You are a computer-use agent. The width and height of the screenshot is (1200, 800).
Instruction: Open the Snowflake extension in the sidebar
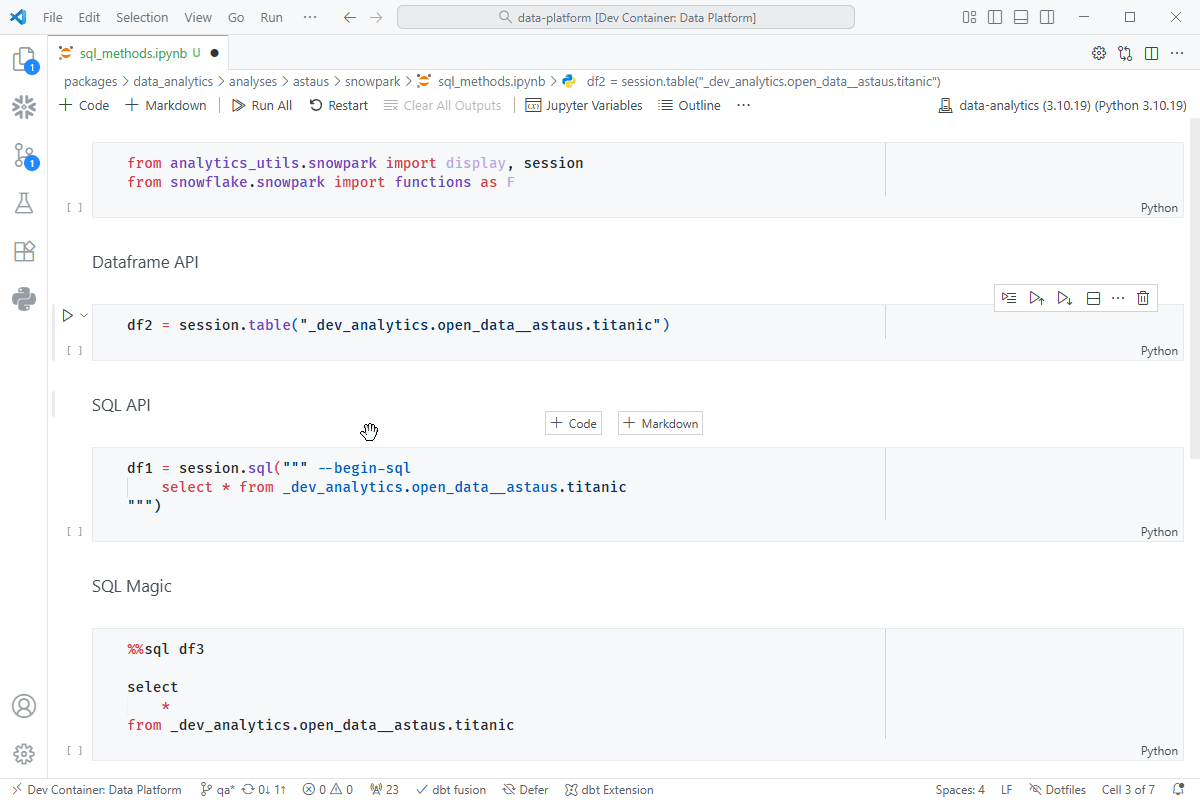point(24,108)
